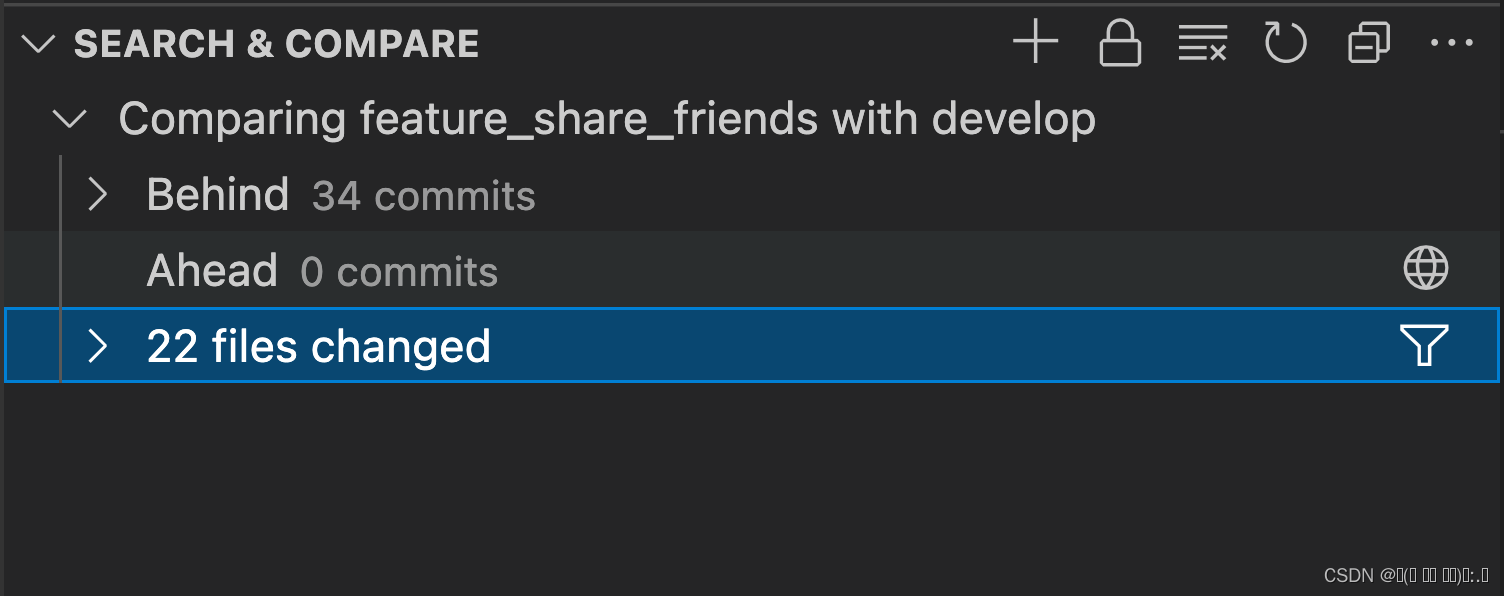Viewport: 1504px width, 596px height.
Task: Expand the 22 files changed node
Action: (x=97, y=345)
